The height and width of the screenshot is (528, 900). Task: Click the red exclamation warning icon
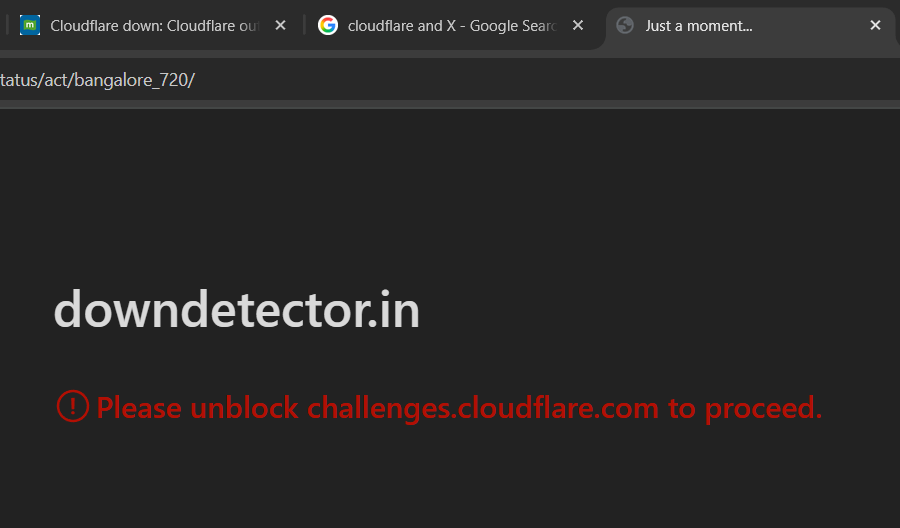(x=72, y=406)
